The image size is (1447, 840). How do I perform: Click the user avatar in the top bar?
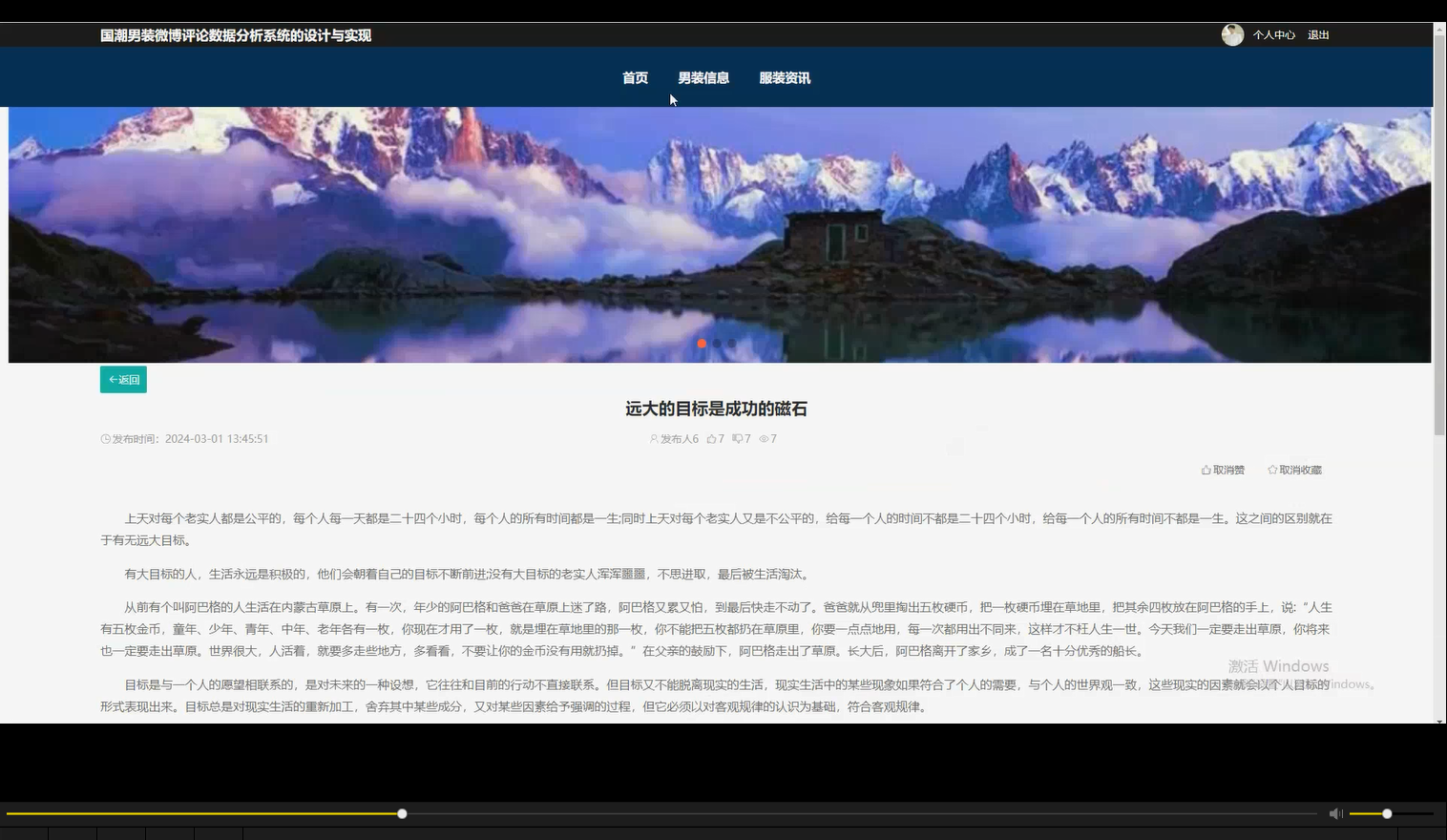pyautogui.click(x=1232, y=34)
